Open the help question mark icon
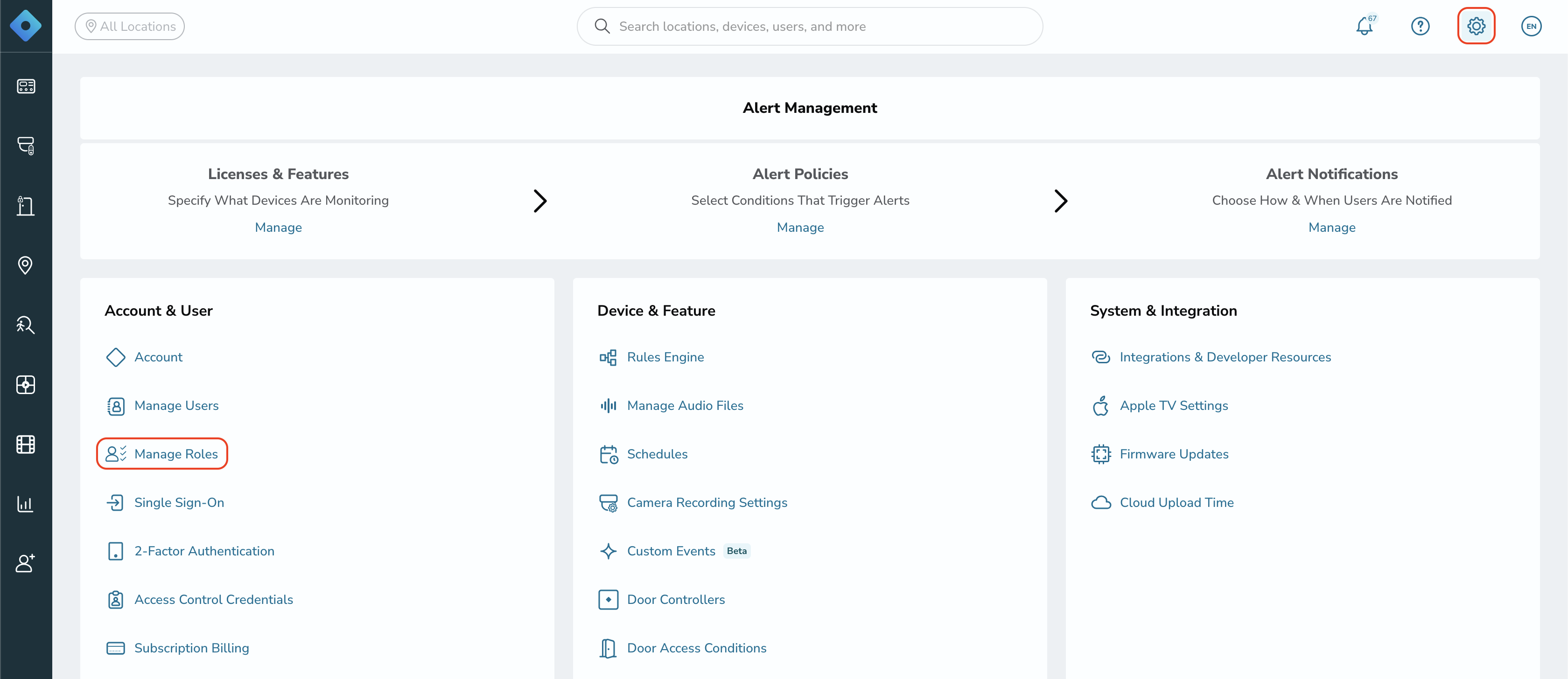The width and height of the screenshot is (1568, 679). pyautogui.click(x=1420, y=26)
